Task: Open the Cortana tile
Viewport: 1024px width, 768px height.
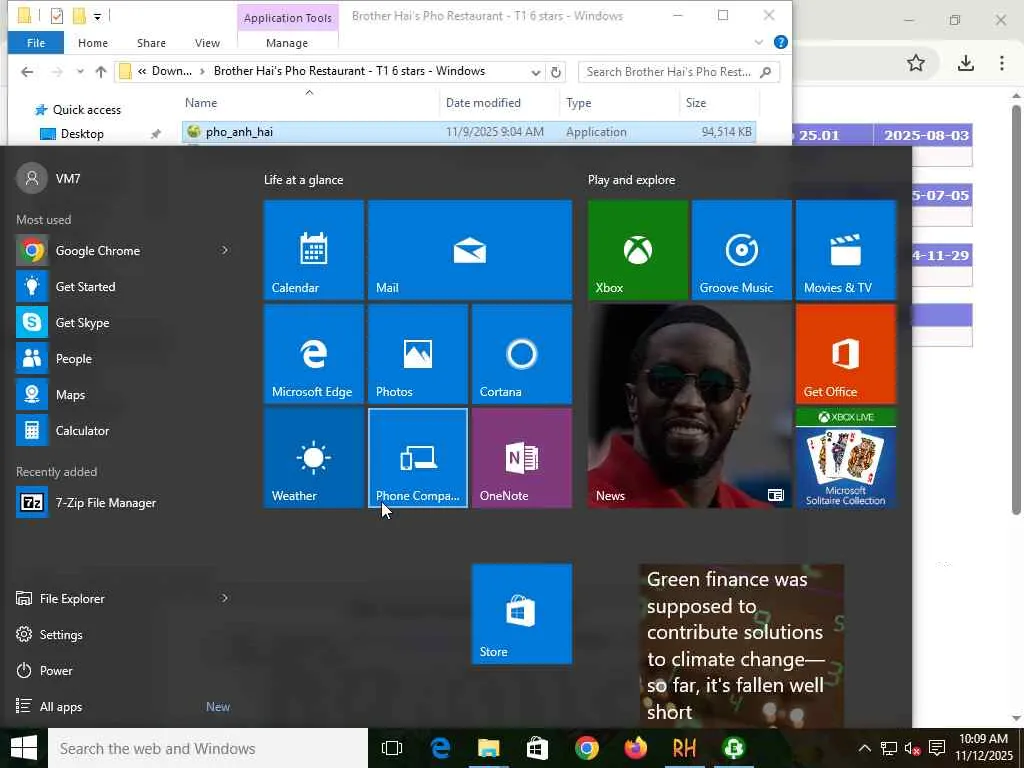Action: [x=522, y=354]
